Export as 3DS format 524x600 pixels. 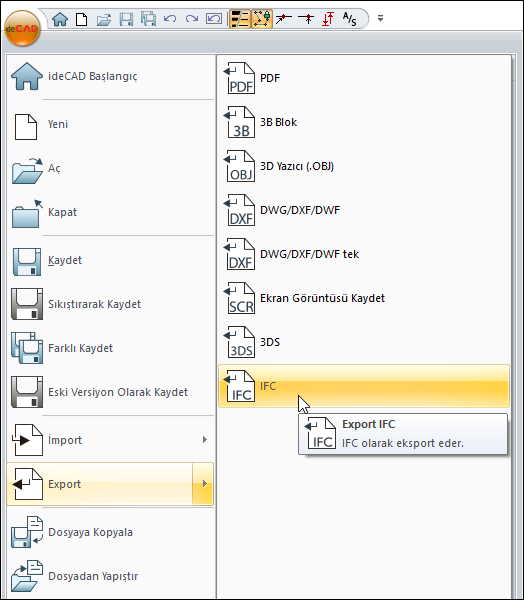coord(364,342)
